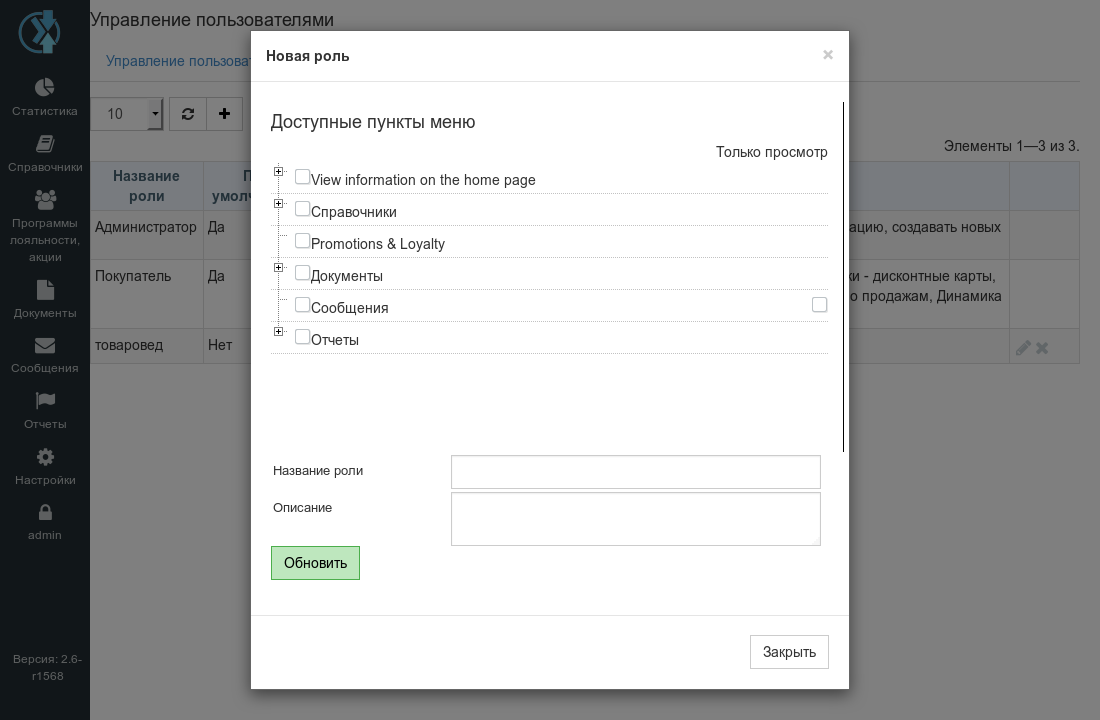Open the page size dropdown showing 10
Image resolution: width=1100 pixels, height=720 pixels.
pos(127,114)
